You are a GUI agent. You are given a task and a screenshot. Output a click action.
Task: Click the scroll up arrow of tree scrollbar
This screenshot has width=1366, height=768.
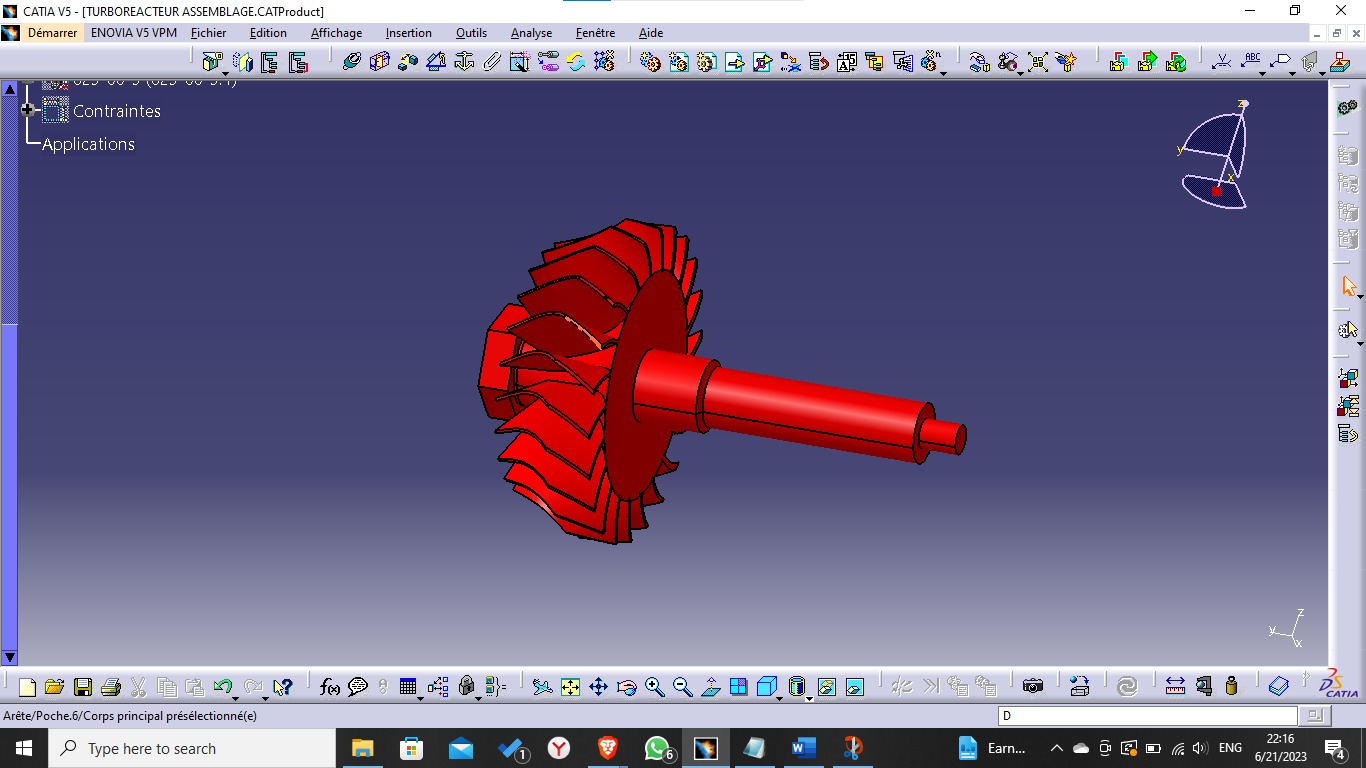click(10, 89)
